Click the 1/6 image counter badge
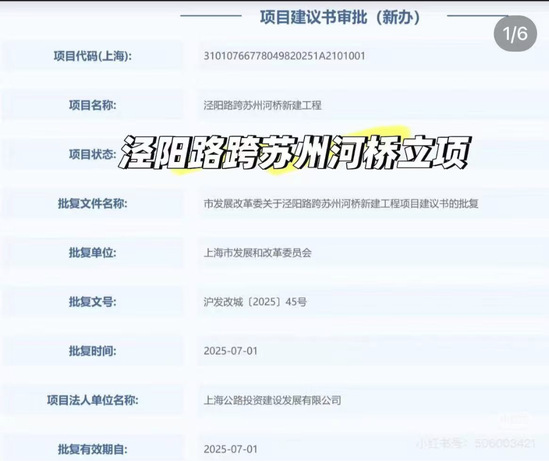This screenshot has width=549, height=461. [515, 34]
